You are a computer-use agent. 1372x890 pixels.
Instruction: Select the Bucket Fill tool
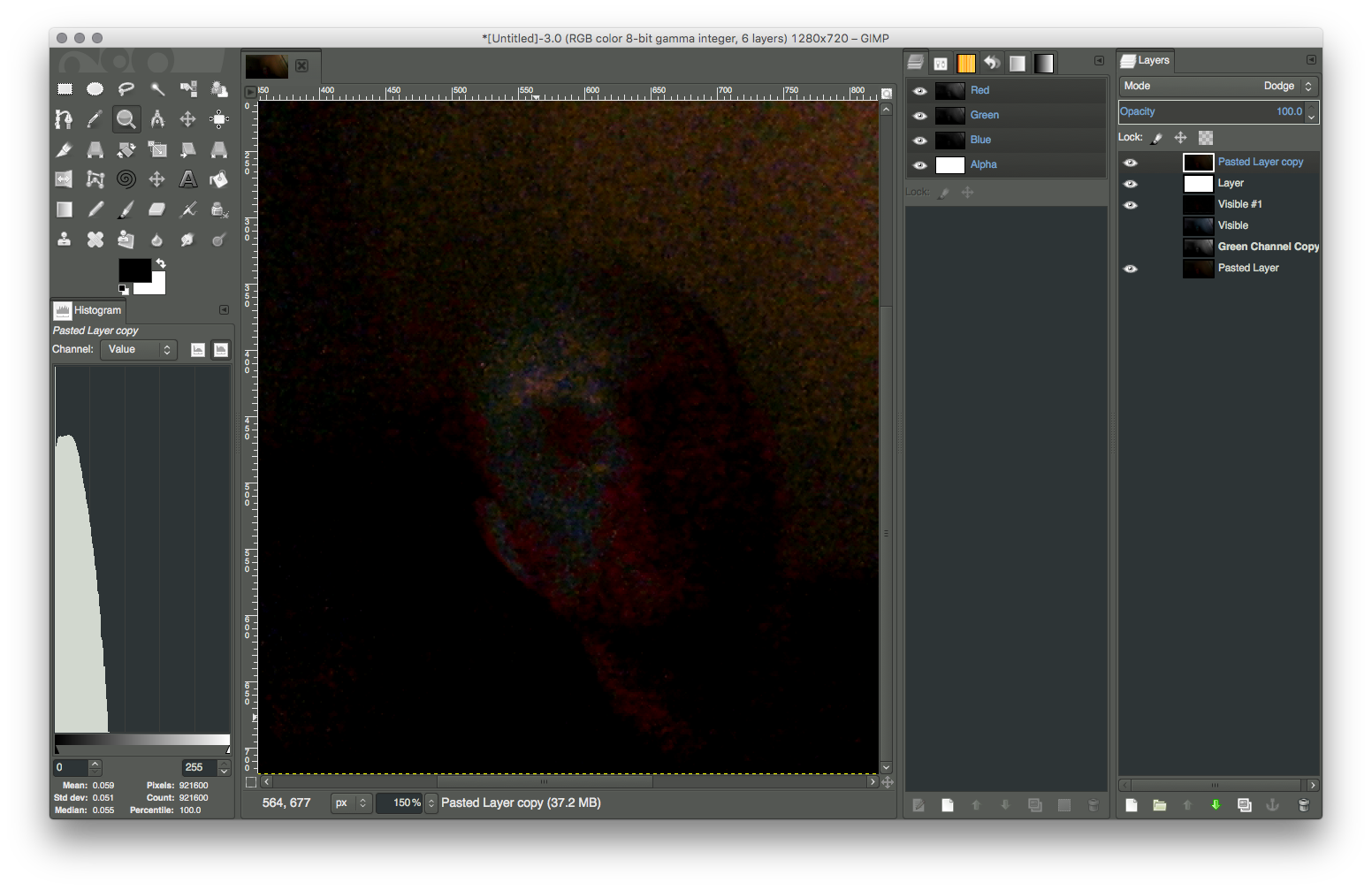[x=219, y=179]
